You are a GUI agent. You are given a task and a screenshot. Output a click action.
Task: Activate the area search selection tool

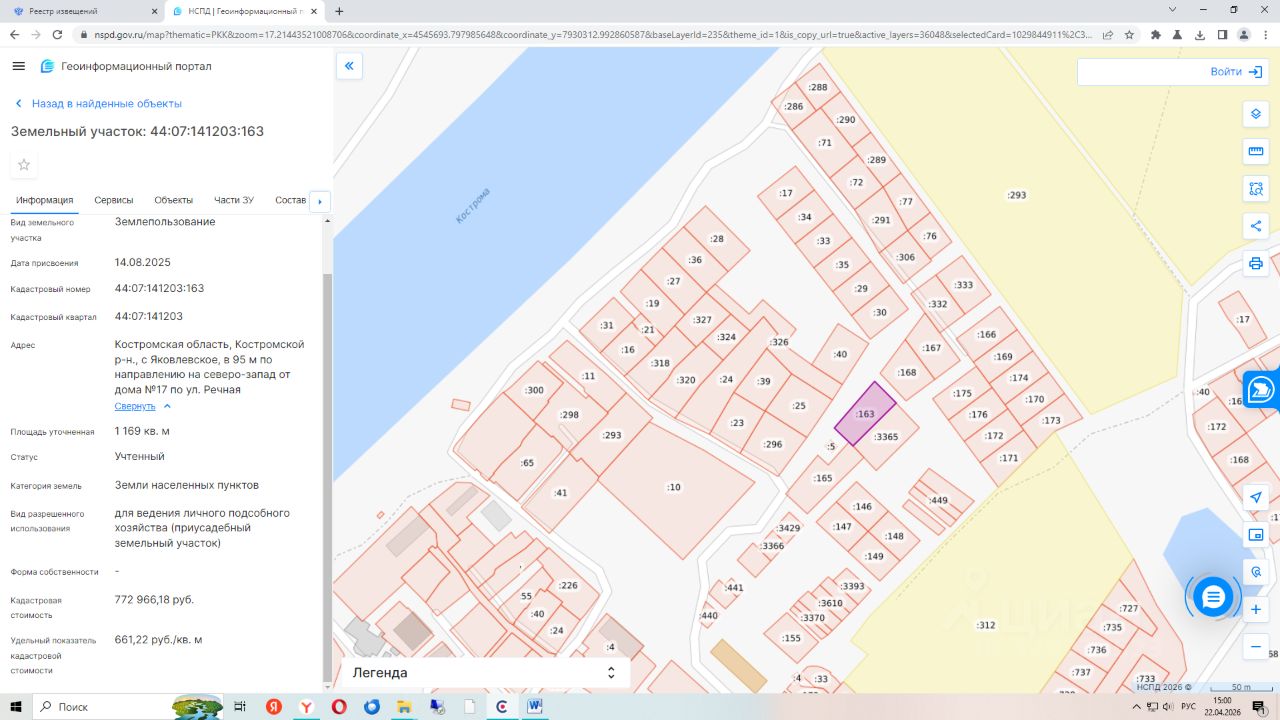1256,189
